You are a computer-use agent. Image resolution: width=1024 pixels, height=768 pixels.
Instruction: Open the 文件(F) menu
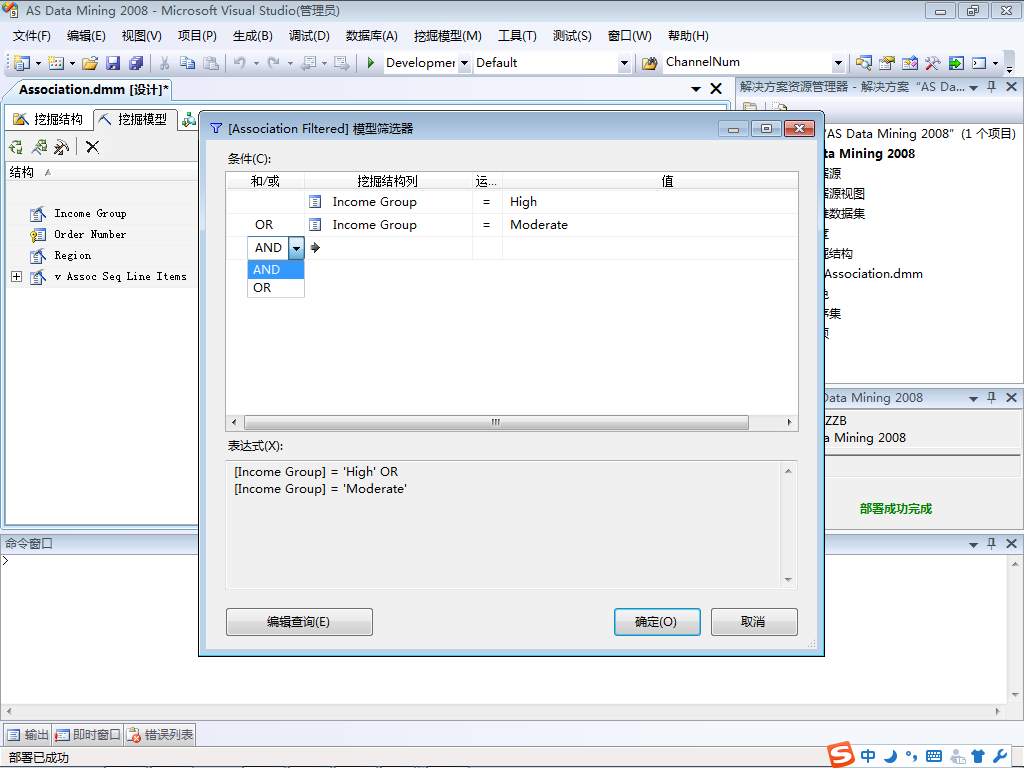point(31,36)
